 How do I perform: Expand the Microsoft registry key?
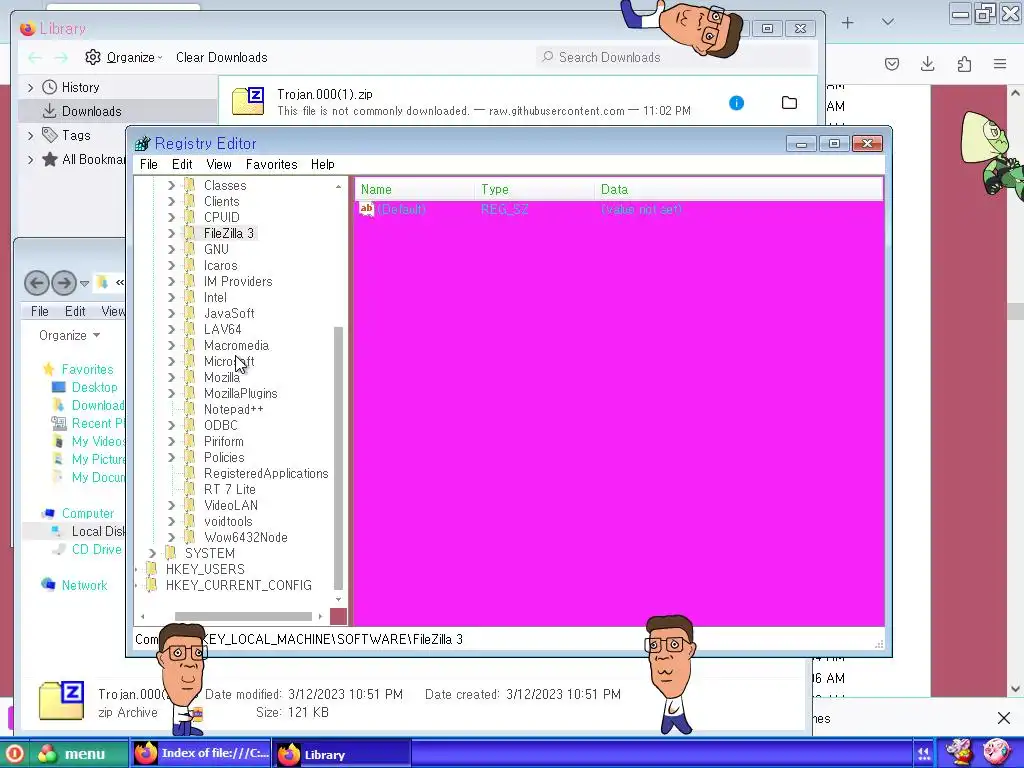point(171,361)
